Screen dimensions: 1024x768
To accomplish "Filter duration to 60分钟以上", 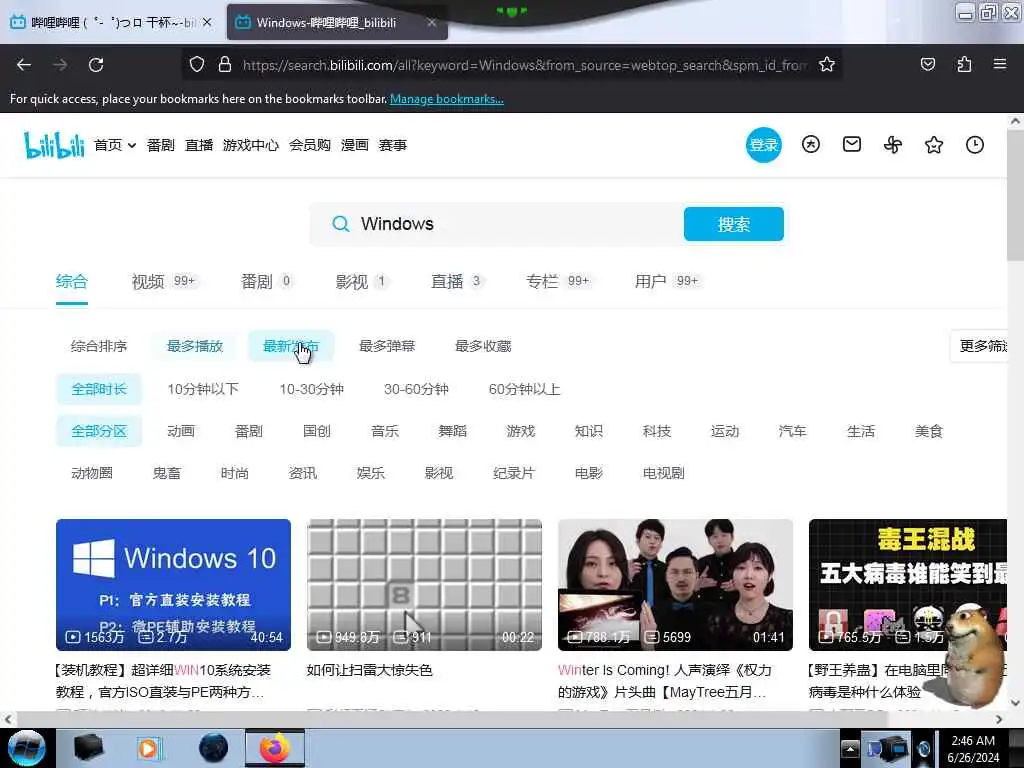I will (524, 389).
